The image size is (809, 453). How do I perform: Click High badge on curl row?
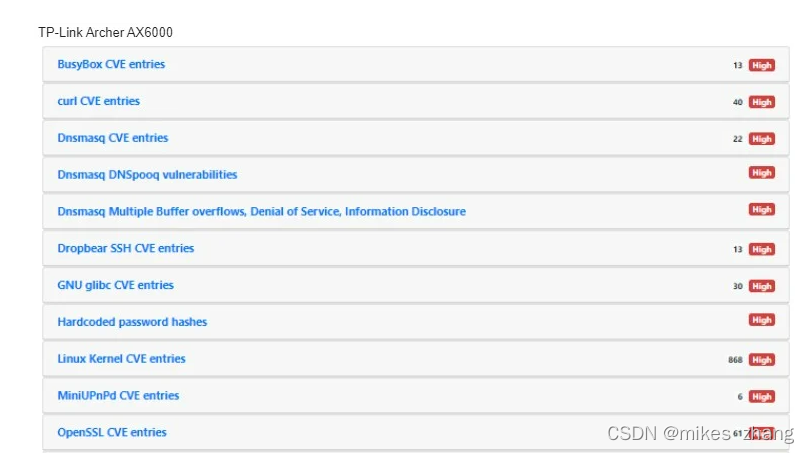coord(762,102)
